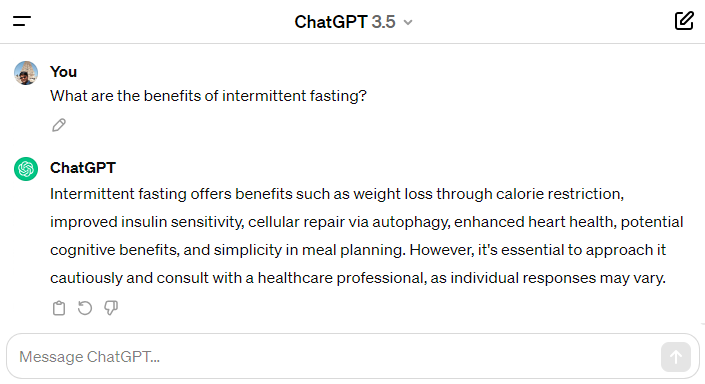Click the 3.5 version label in the header
Screen dimensions: 705x384
[384, 22]
